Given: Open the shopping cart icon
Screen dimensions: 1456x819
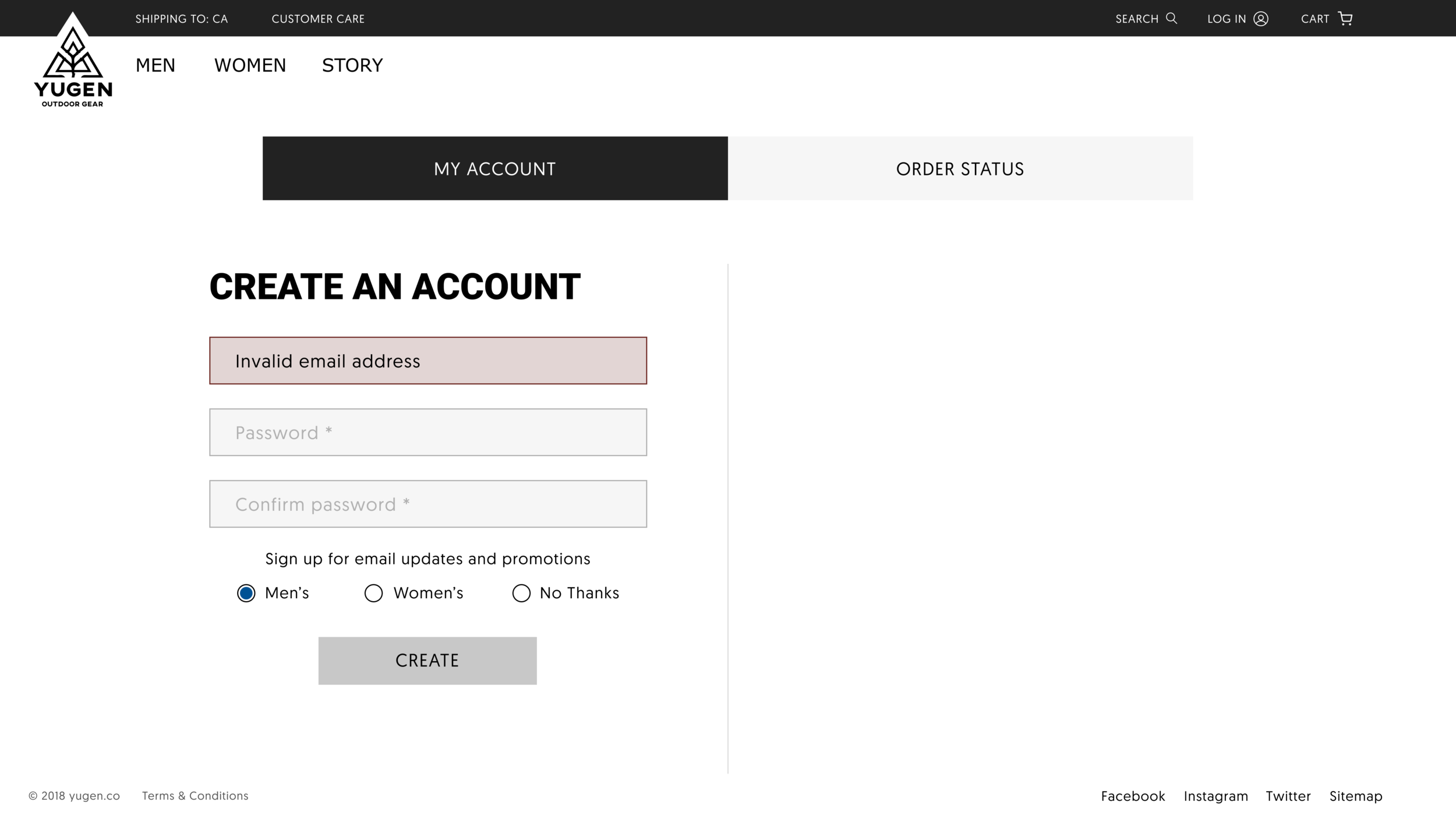Looking at the screenshot, I should pos(1345,19).
